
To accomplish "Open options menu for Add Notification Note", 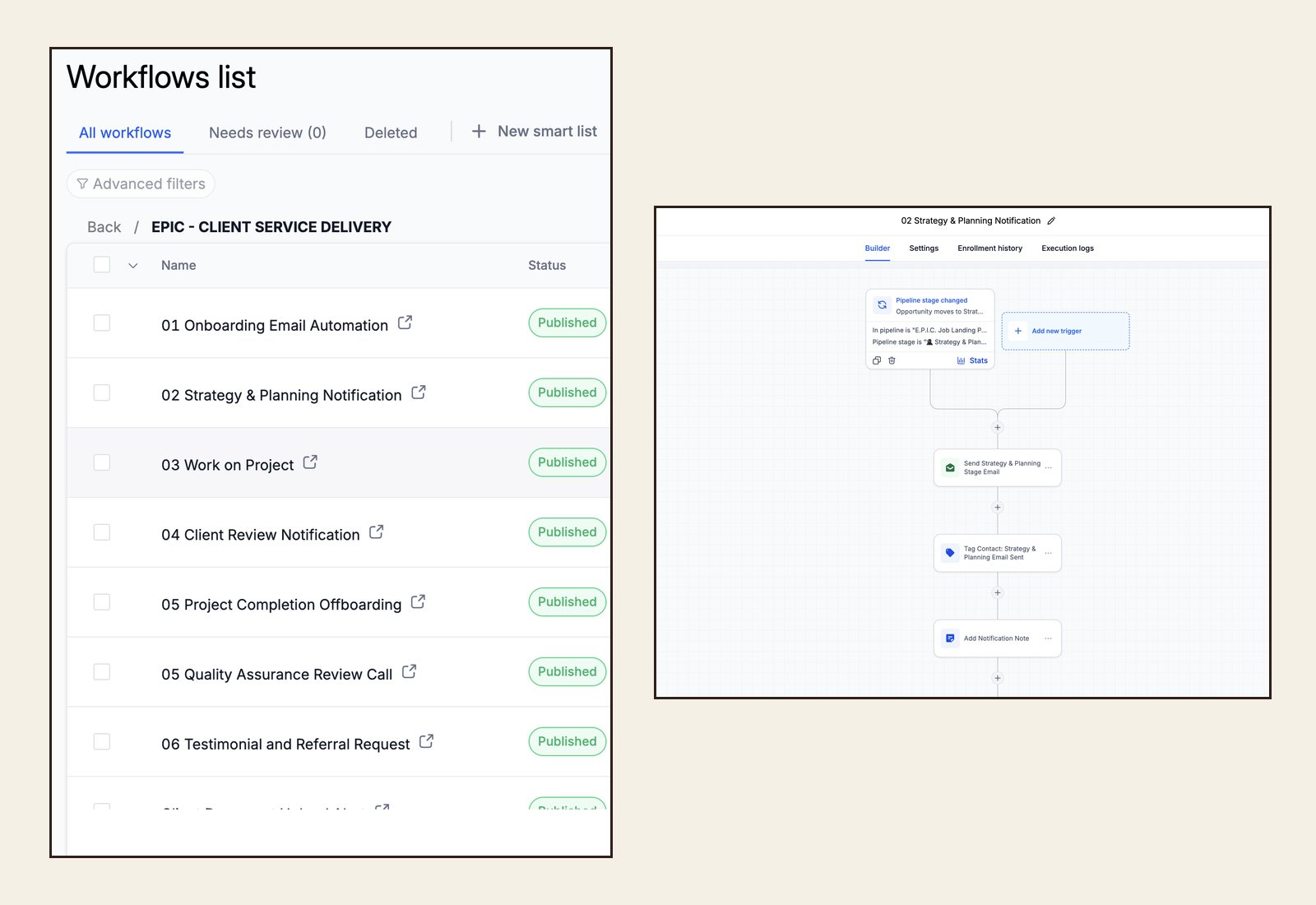I will tap(1048, 638).
